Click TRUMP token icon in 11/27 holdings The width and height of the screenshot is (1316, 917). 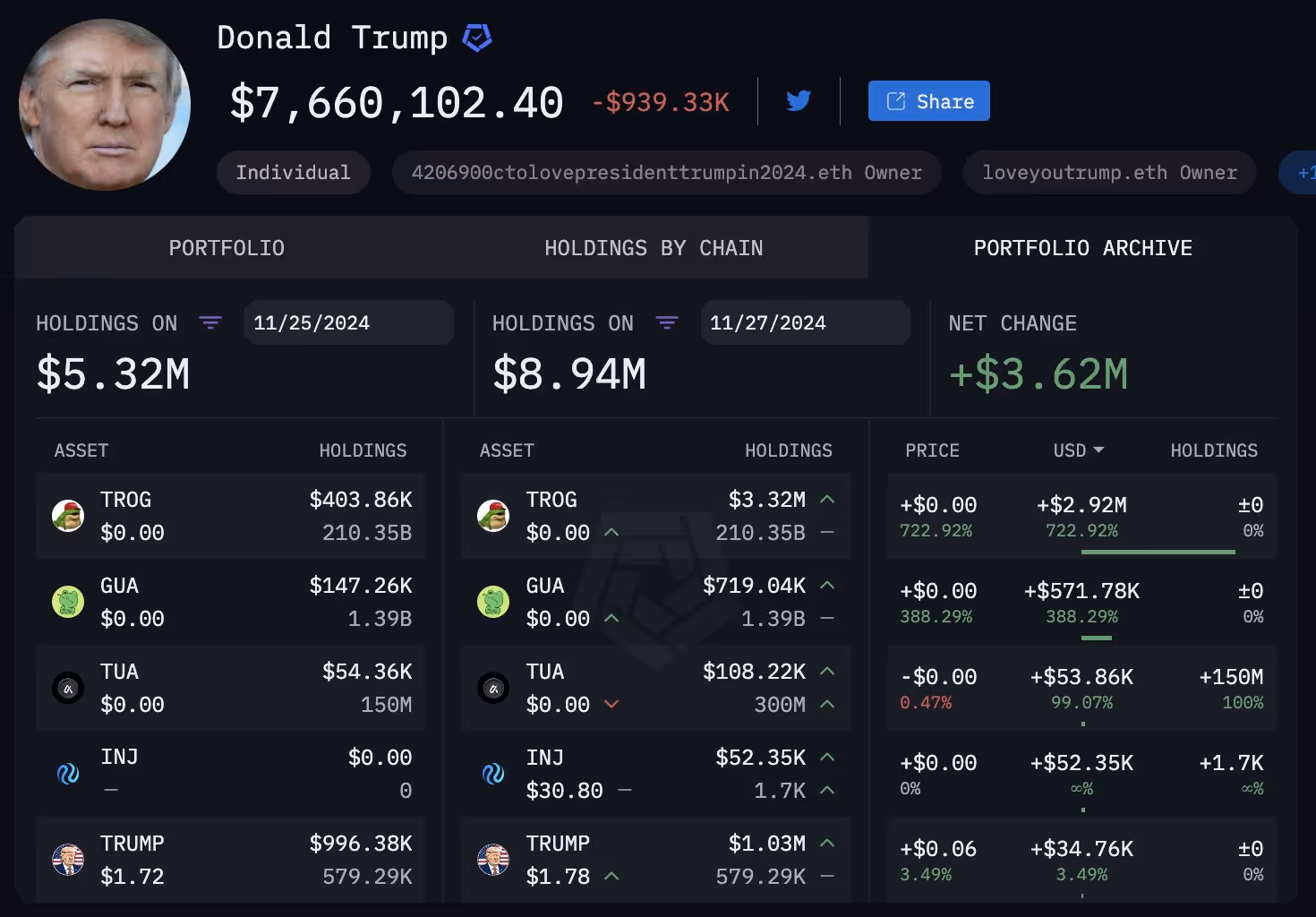pyautogui.click(x=493, y=860)
